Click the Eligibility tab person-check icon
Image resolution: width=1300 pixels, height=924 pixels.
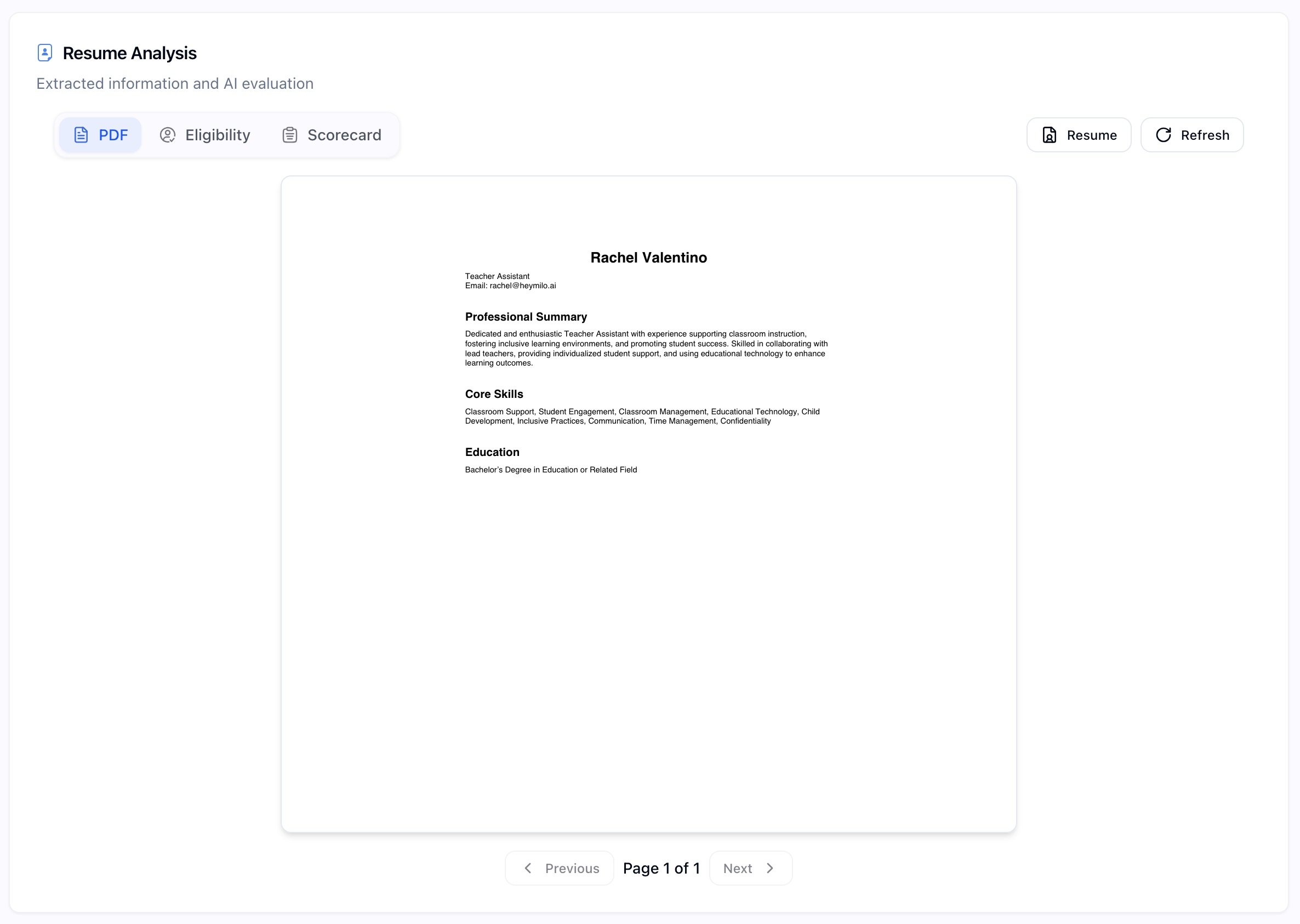167,135
